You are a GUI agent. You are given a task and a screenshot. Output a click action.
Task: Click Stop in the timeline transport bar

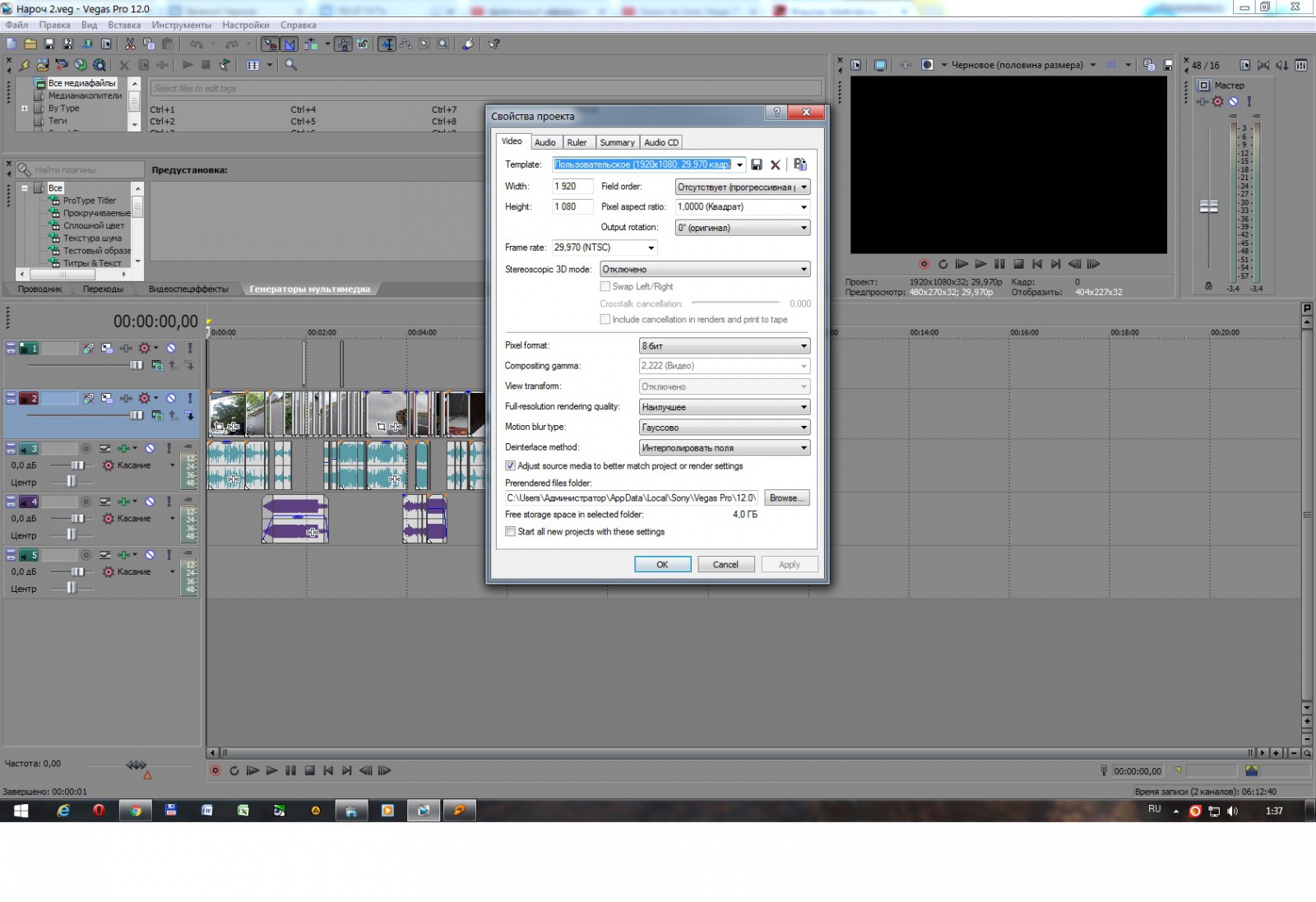point(309,770)
